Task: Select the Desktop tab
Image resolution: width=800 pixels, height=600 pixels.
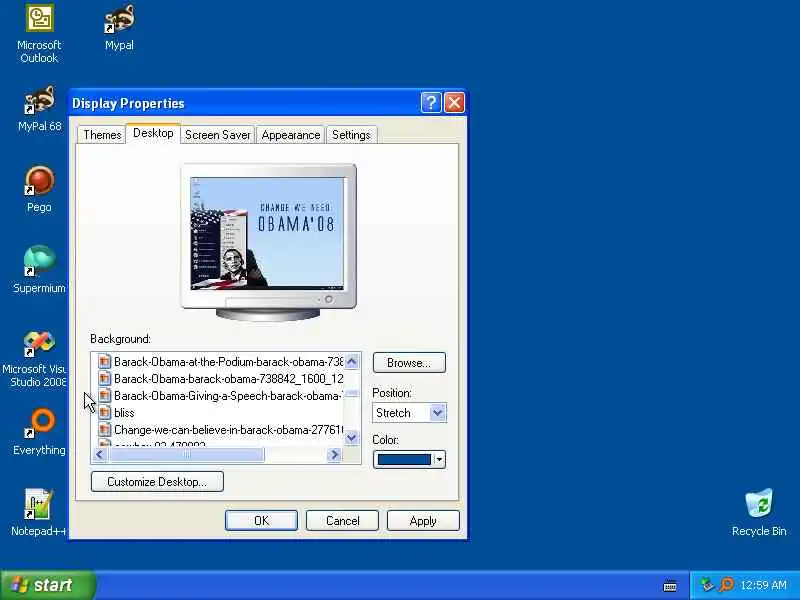Action: pos(153,133)
